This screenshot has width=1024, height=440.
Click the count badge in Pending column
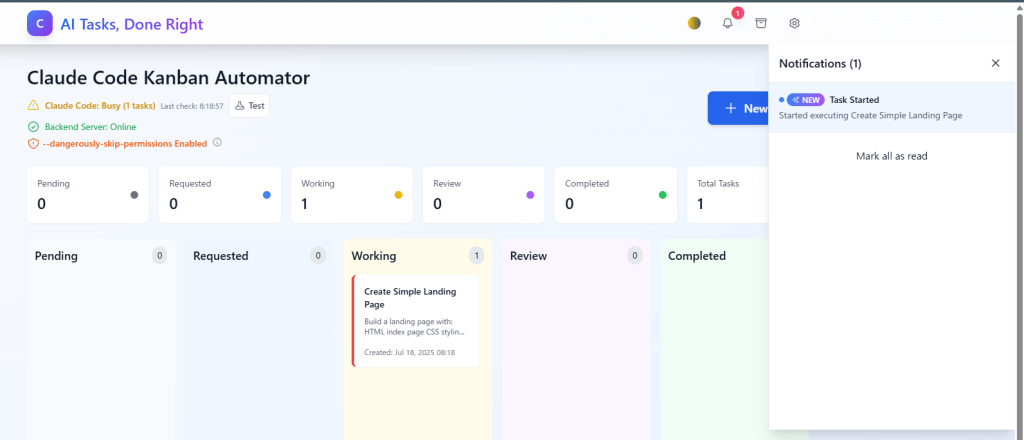click(159, 256)
